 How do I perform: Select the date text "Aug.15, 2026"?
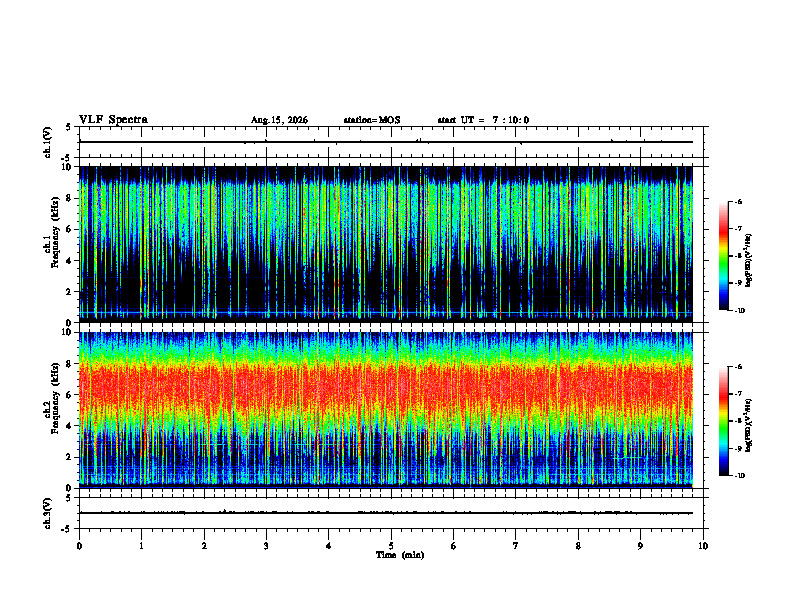point(279,120)
